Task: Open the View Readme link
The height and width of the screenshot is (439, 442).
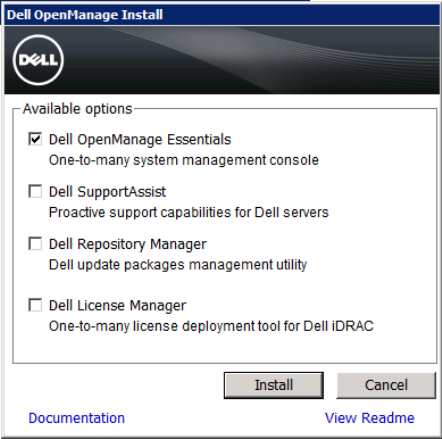Action: pyautogui.click(x=370, y=418)
